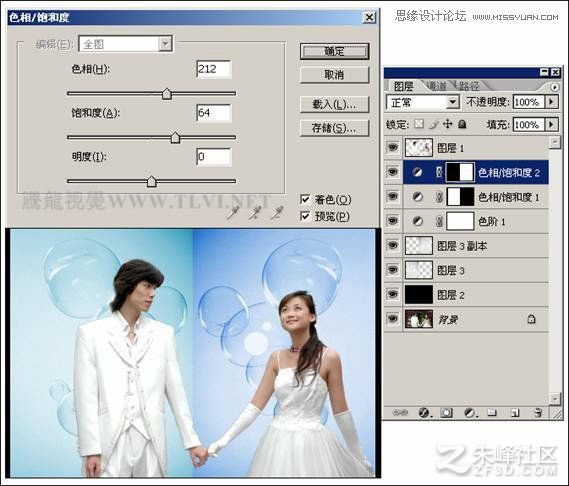569x486 pixels.
Task: Open the 正常 blend mode dropdown
Action: pos(452,102)
